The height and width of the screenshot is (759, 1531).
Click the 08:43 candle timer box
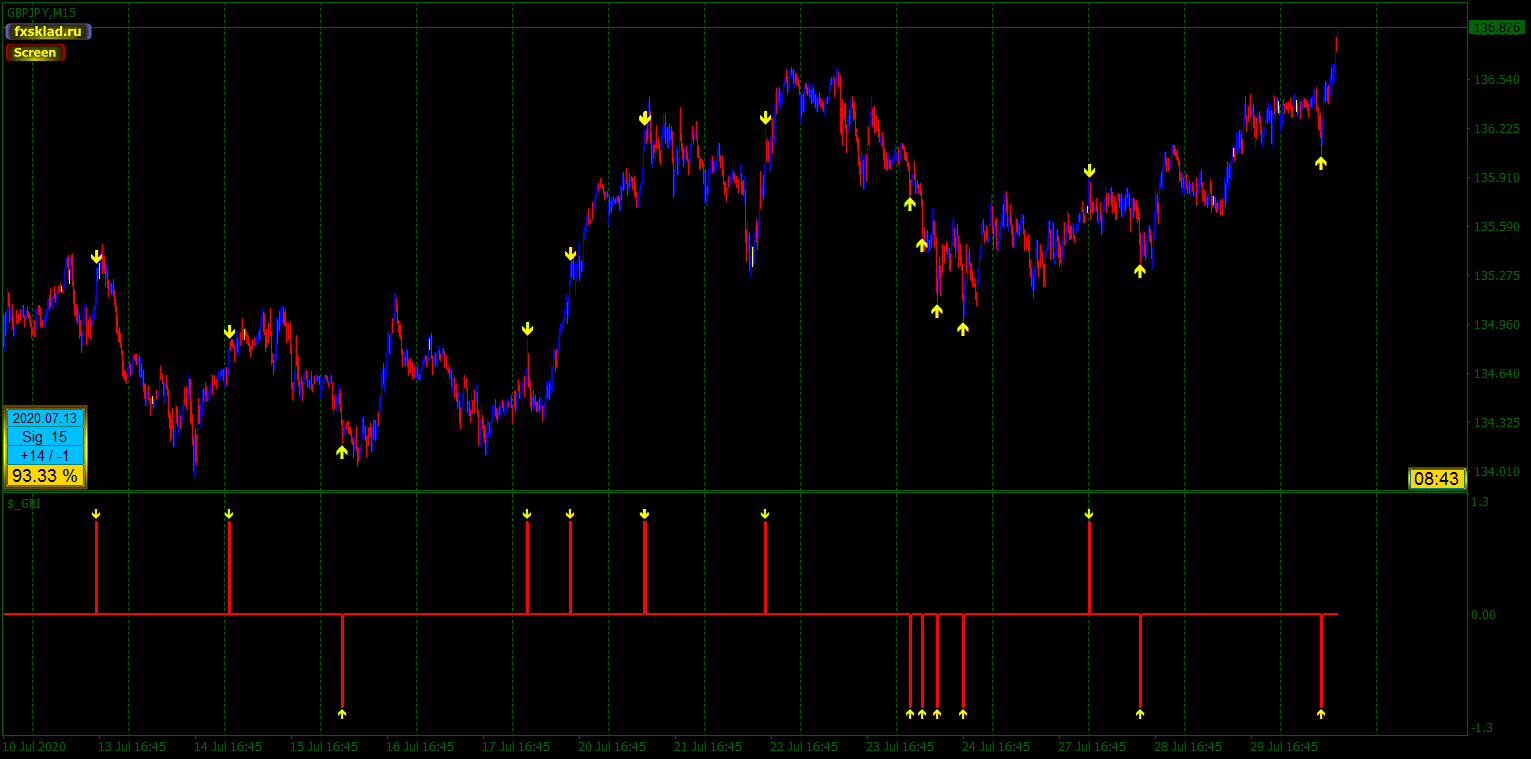pos(1437,479)
